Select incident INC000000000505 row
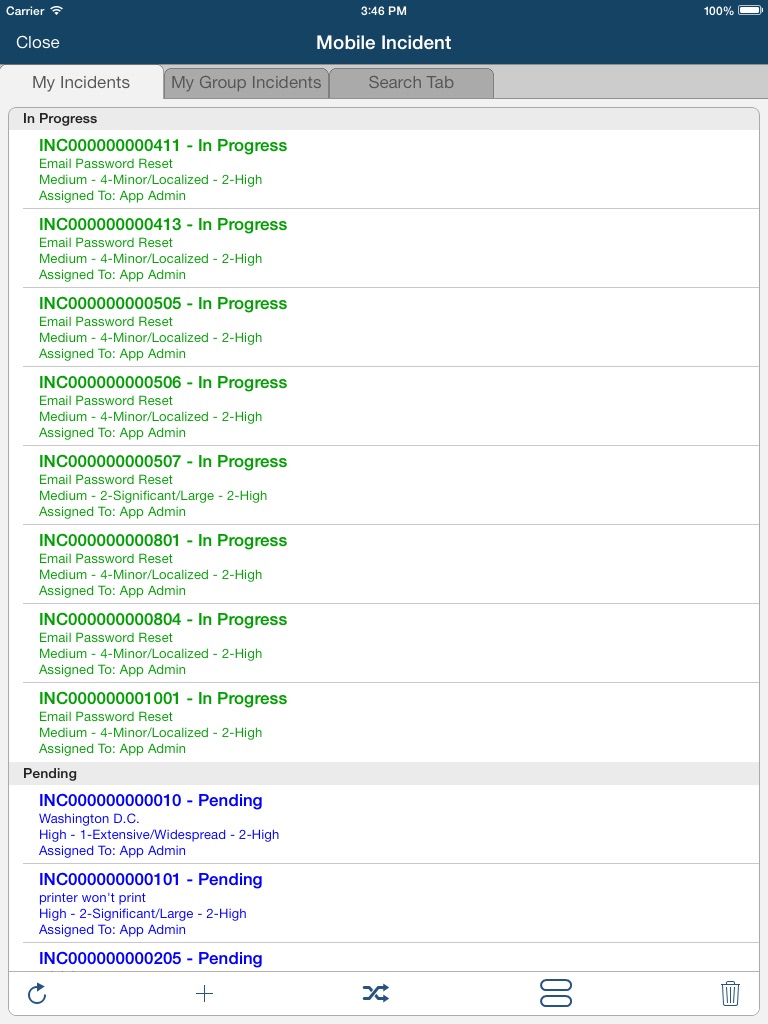 point(383,327)
